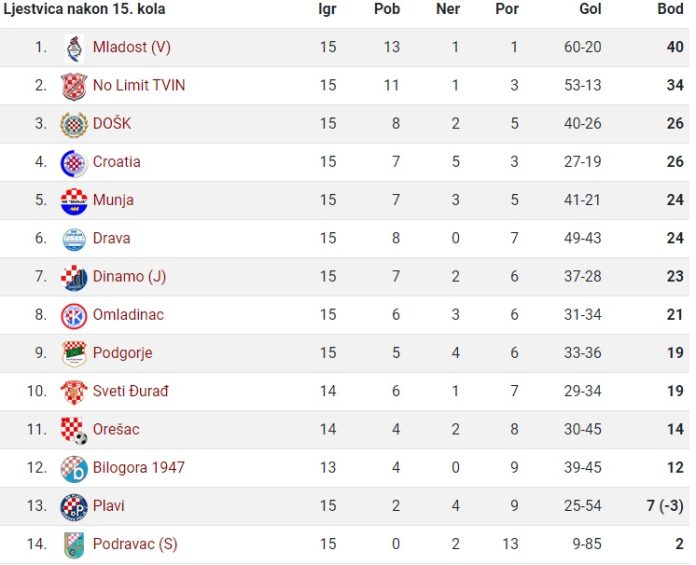The width and height of the screenshot is (696, 565).
Task: Click the Drava club crest icon
Action: point(74,239)
